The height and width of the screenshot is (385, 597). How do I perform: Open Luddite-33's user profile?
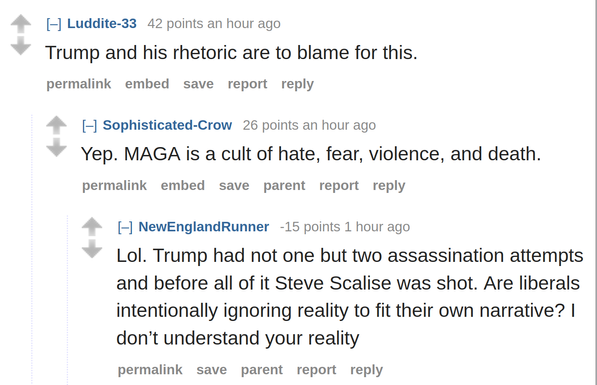(x=102, y=24)
